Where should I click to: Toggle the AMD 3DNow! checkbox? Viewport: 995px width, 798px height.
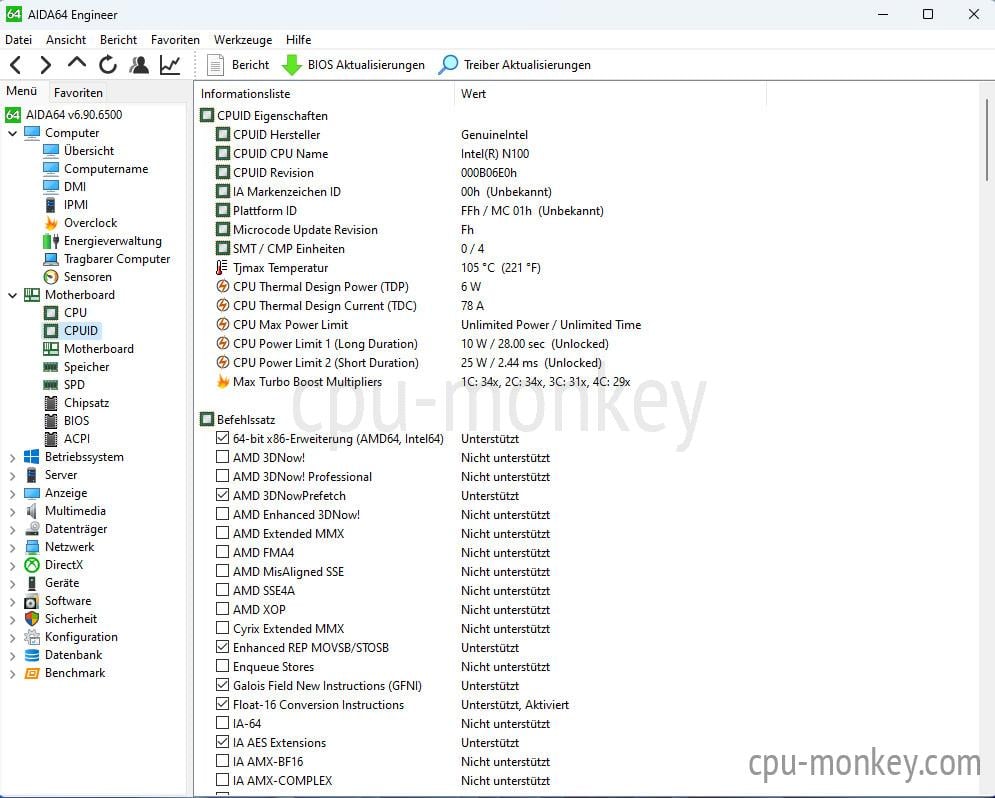point(222,457)
